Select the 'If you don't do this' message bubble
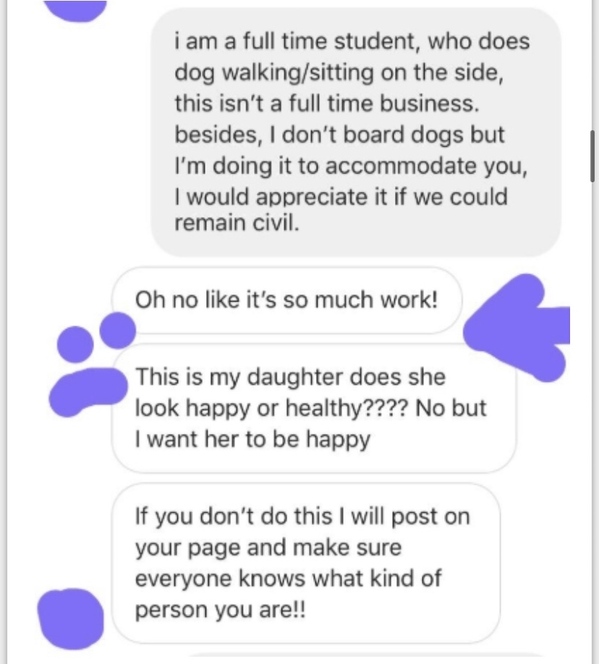This screenshot has width=599, height=664. tap(306, 563)
